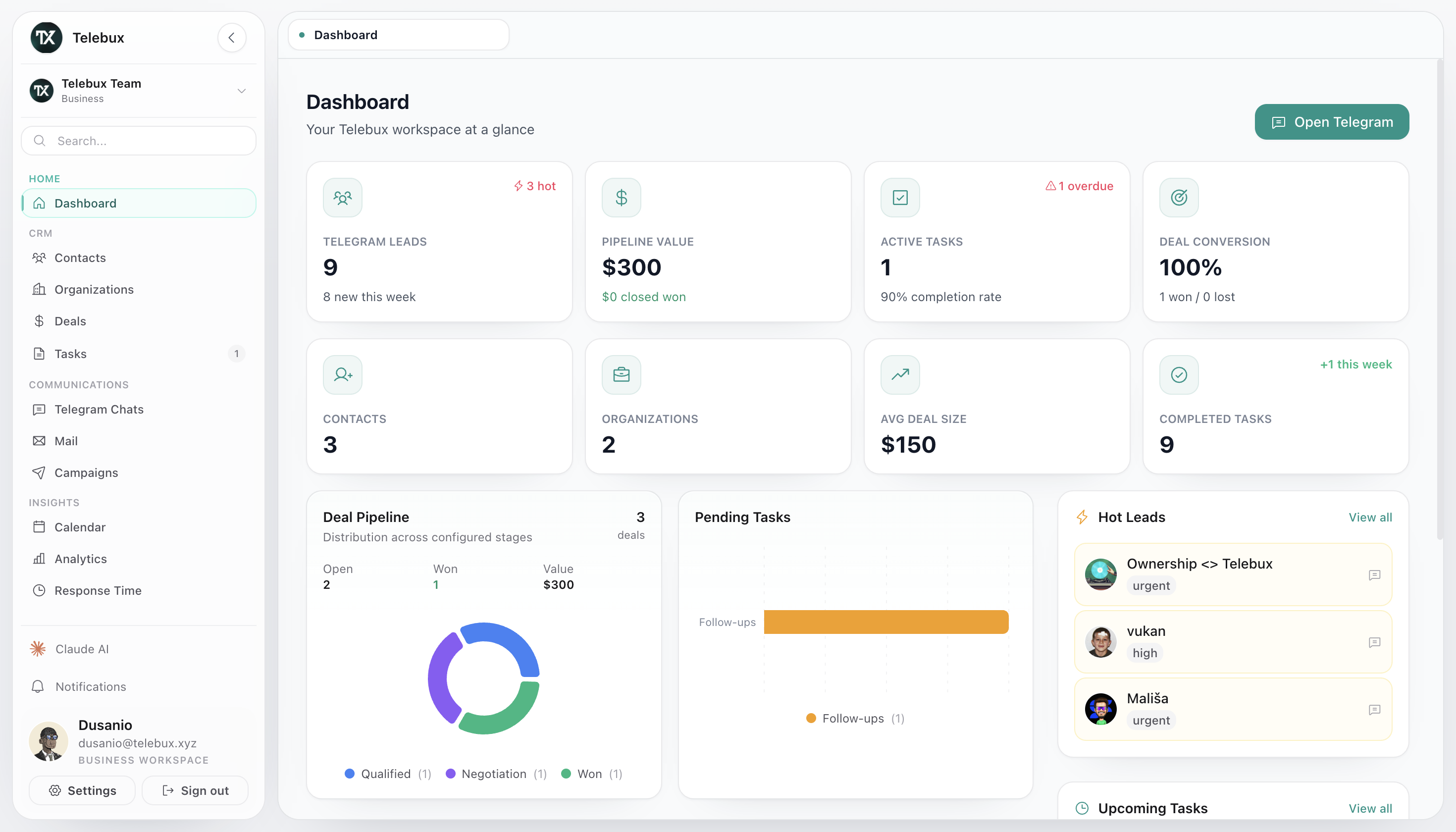Click the Ownership <> Telebux avatar
The width and height of the screenshot is (1456, 832).
pyautogui.click(x=1100, y=574)
